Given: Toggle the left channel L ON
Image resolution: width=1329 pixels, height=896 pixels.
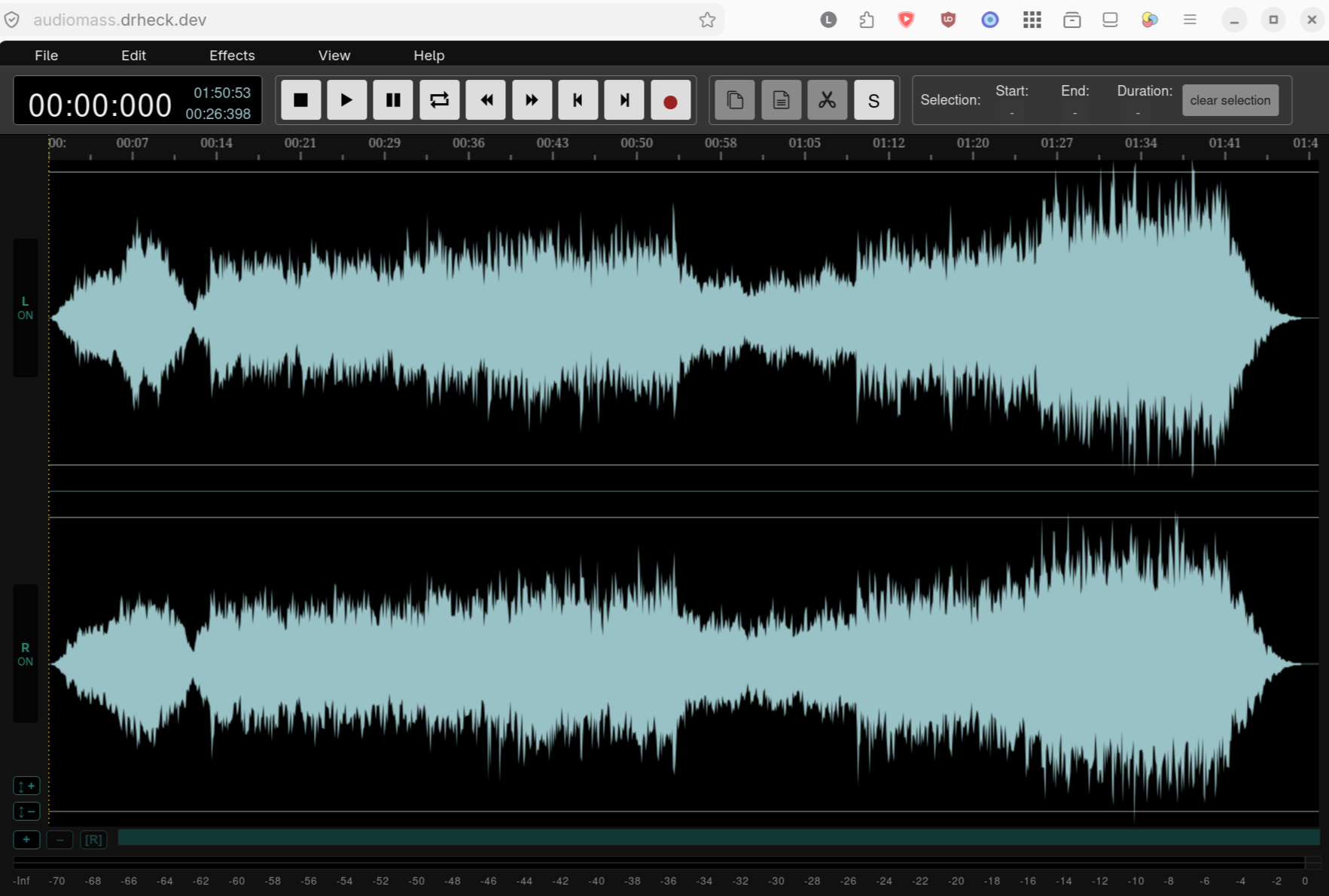Looking at the screenshot, I should point(25,308).
